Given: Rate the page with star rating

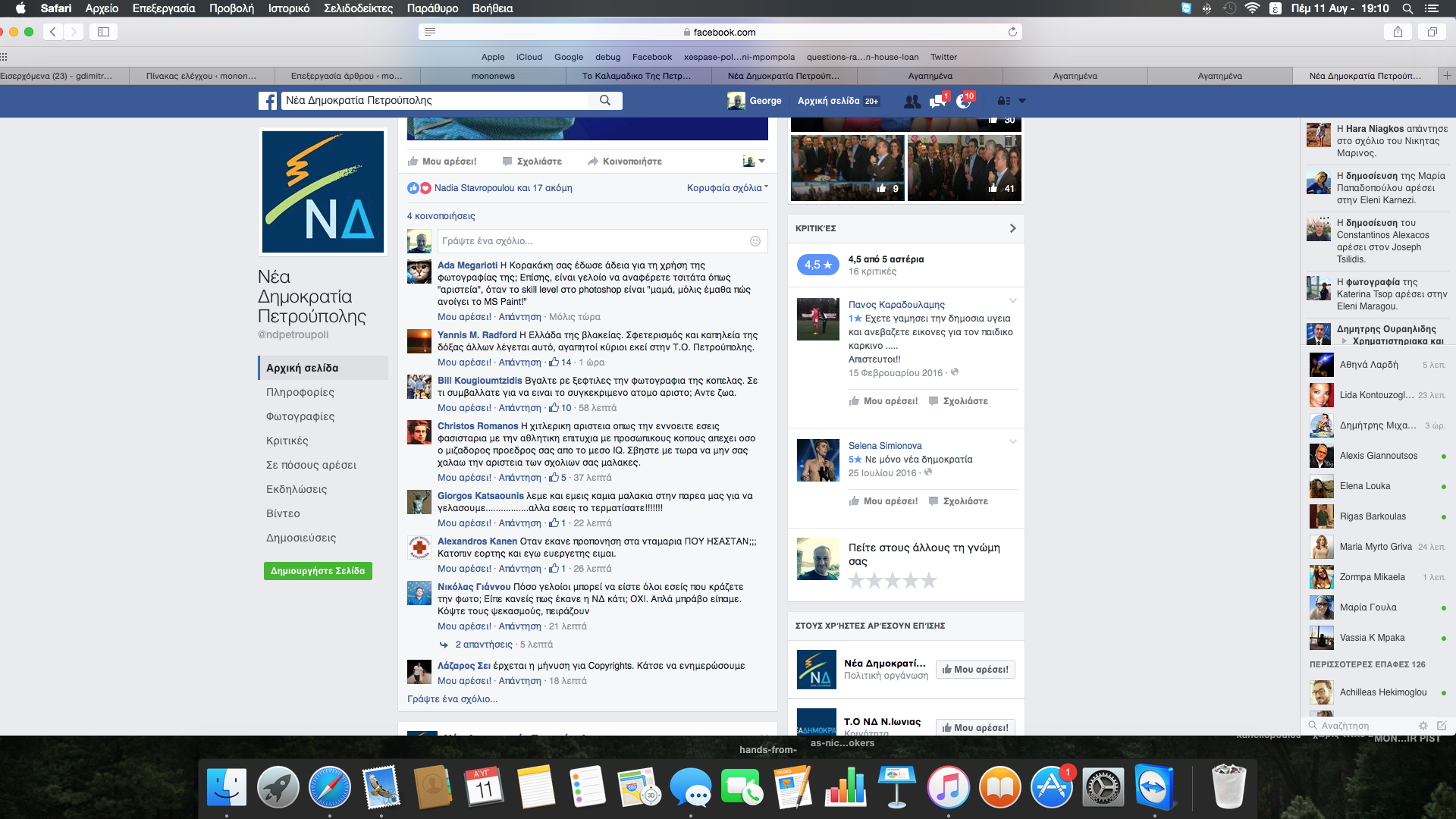Looking at the screenshot, I should (x=893, y=581).
